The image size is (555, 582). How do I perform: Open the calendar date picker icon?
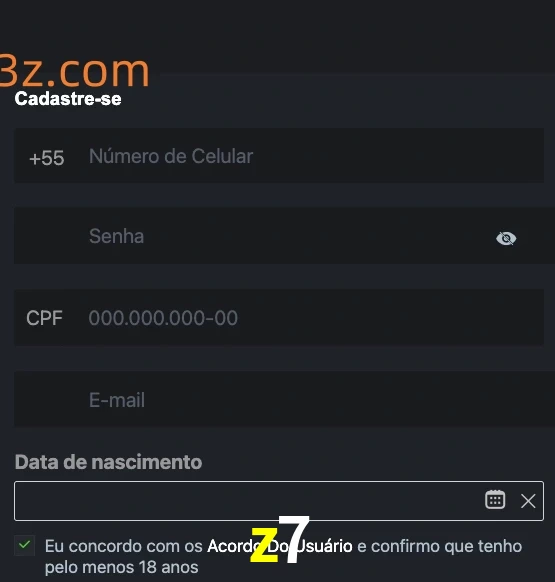pos(495,500)
